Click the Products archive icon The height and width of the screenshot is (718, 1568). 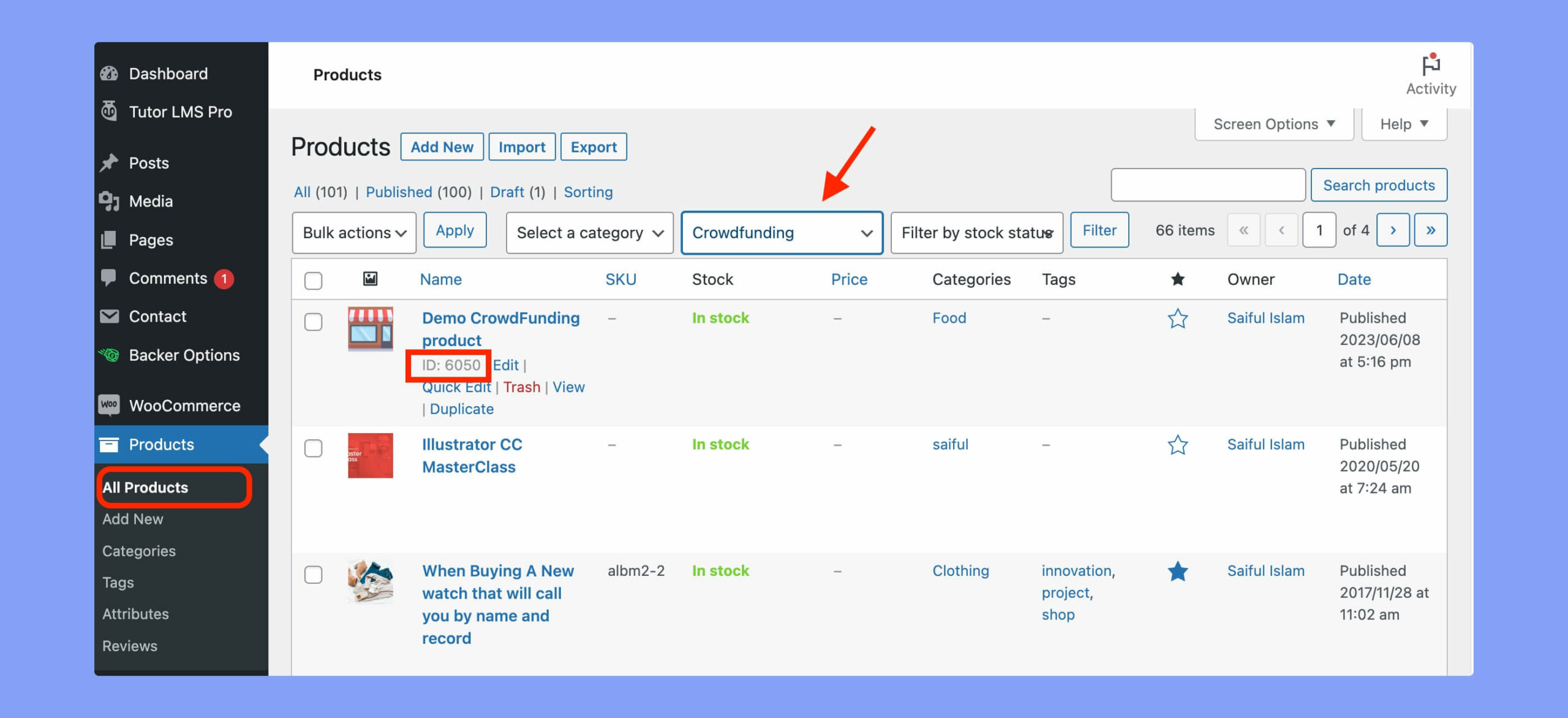click(x=109, y=444)
